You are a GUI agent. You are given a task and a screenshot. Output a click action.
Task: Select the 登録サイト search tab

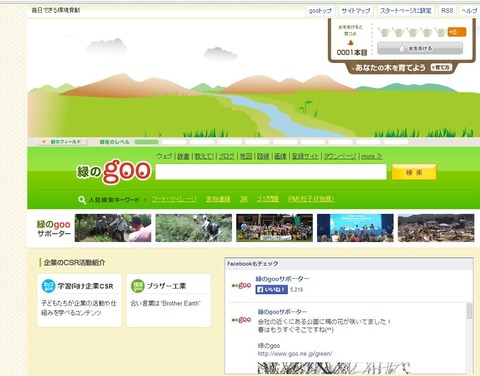305,156
